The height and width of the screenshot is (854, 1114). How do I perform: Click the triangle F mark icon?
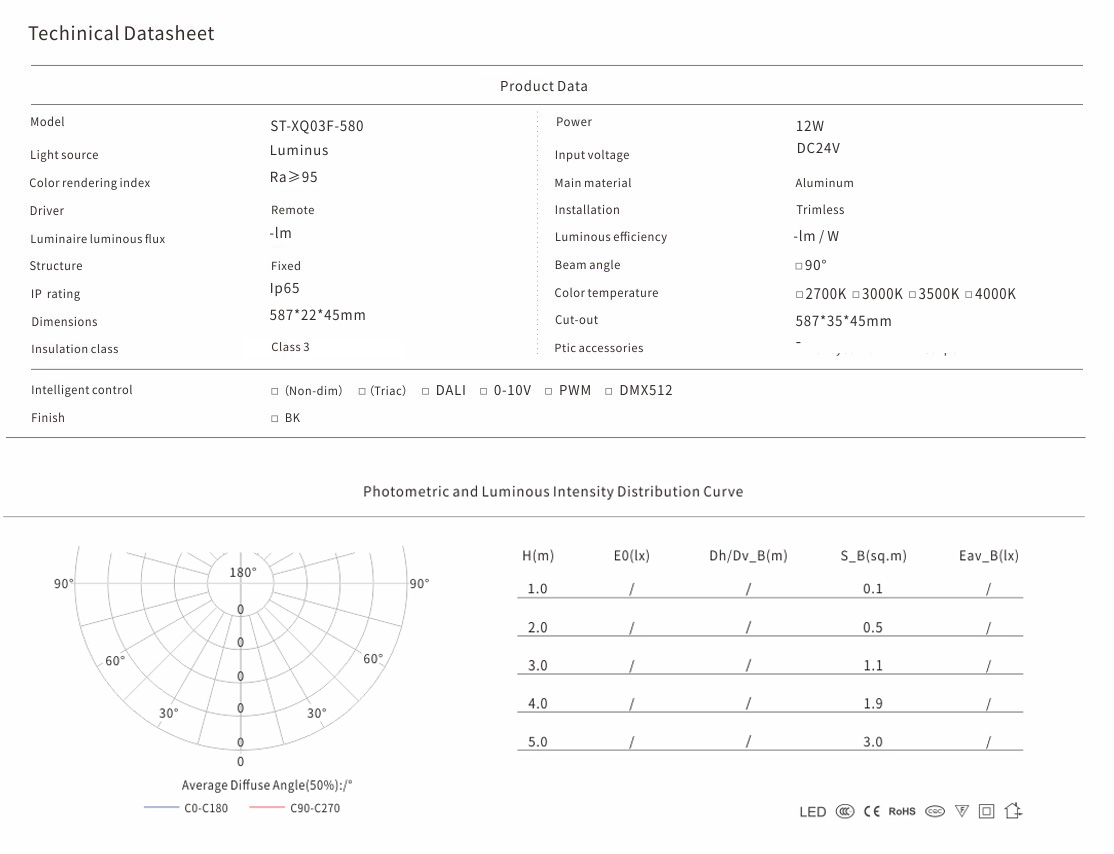(x=962, y=811)
